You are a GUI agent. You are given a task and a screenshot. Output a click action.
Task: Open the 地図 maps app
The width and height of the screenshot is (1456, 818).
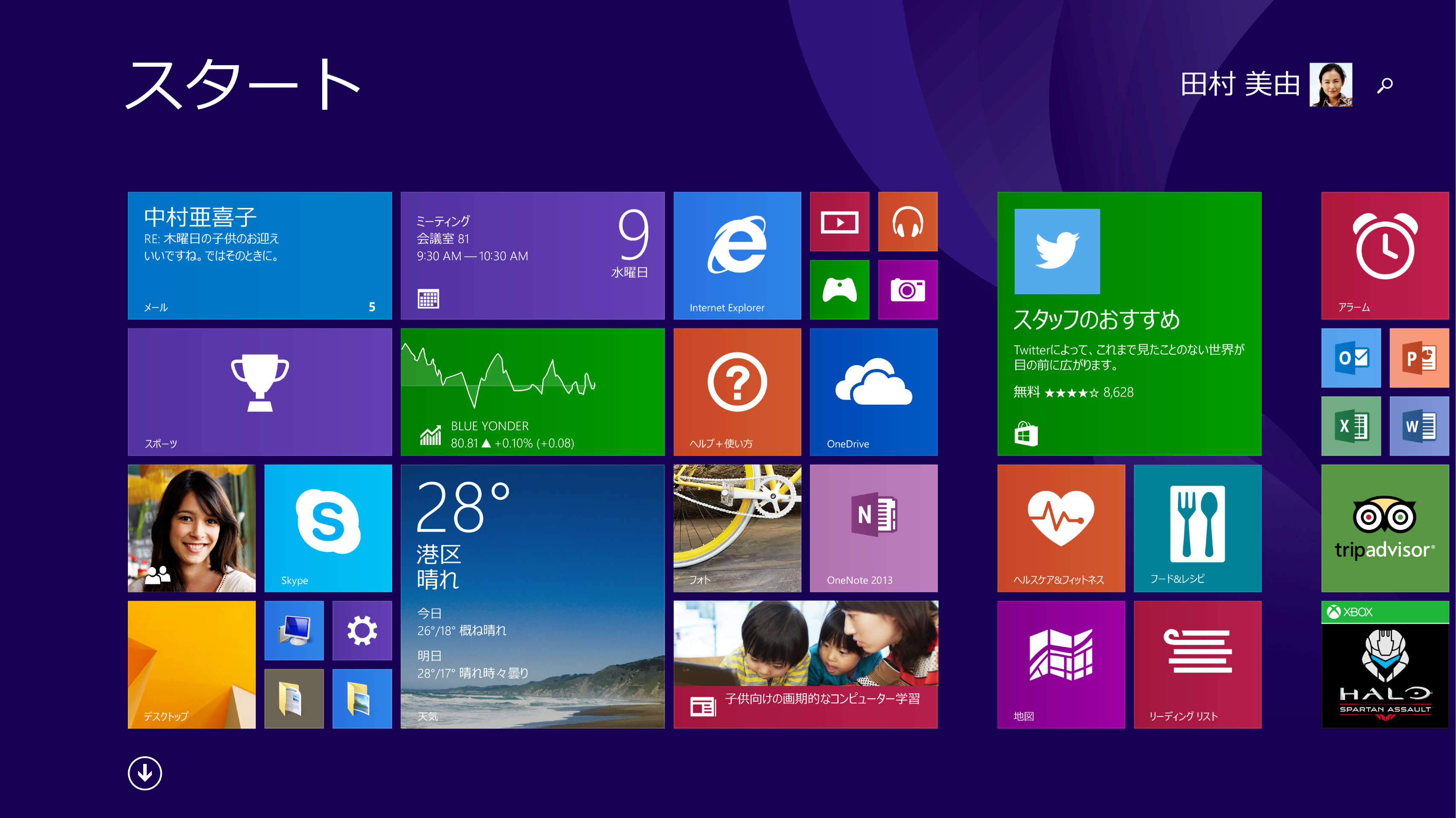click(x=1061, y=664)
